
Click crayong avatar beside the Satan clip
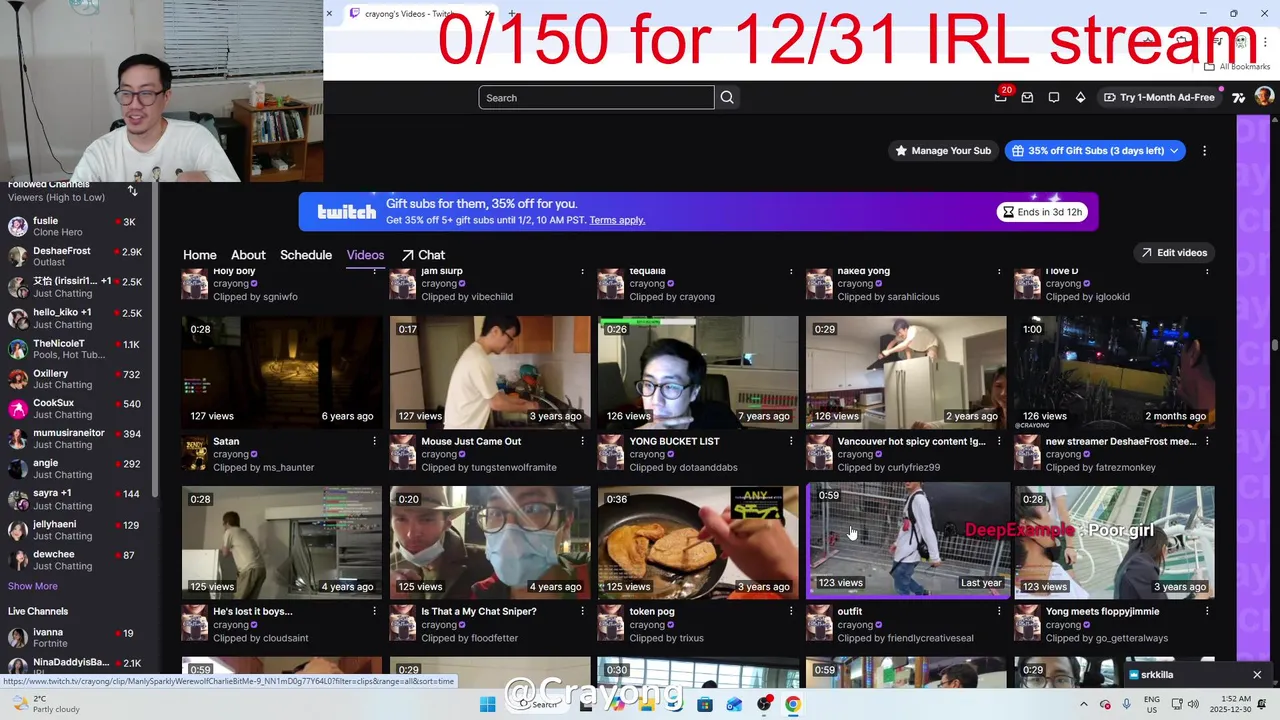point(195,455)
